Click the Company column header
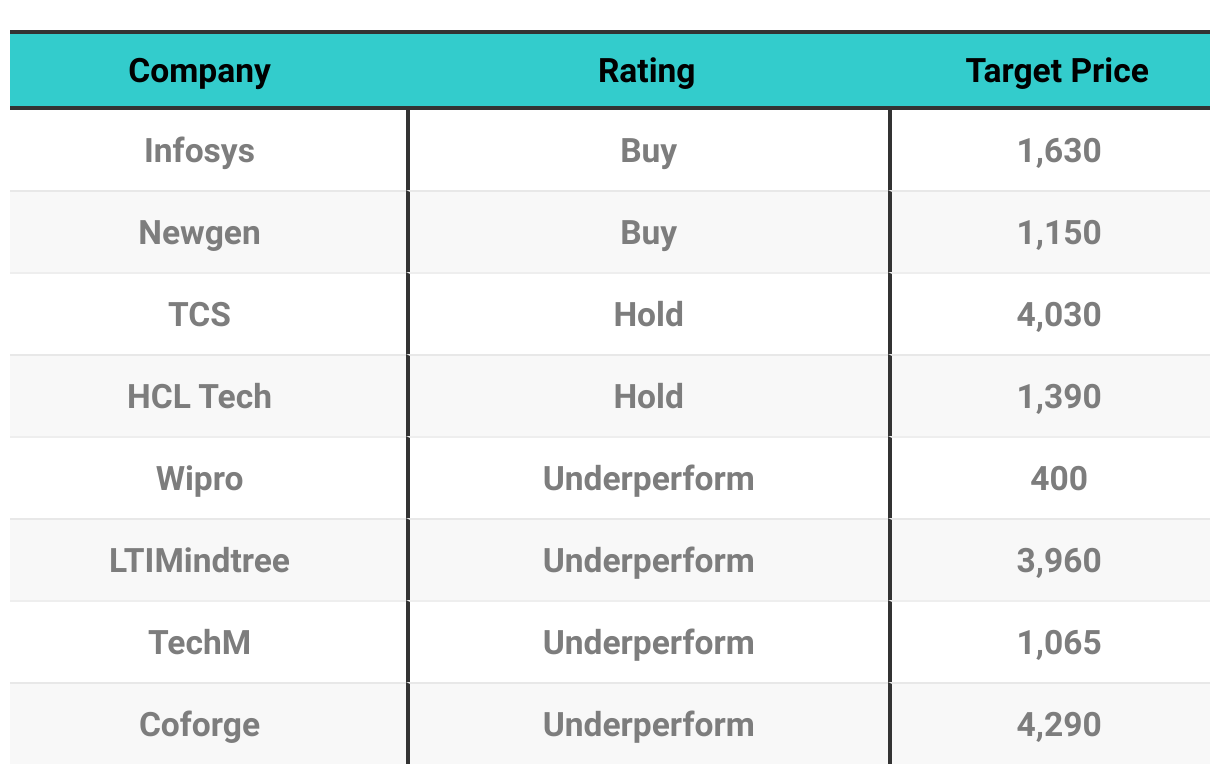 (200, 71)
